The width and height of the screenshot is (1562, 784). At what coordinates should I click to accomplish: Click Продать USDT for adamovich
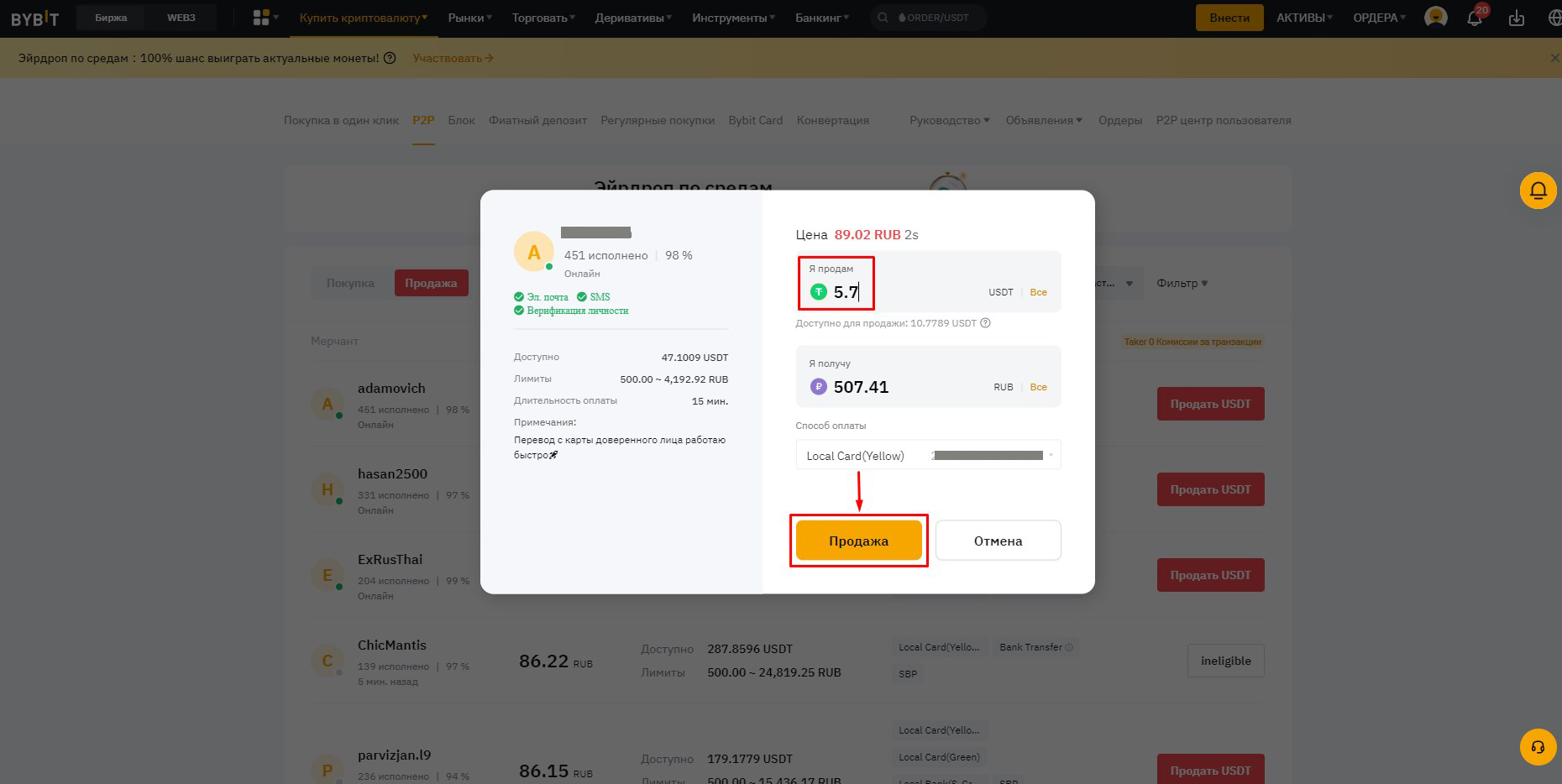click(1210, 404)
